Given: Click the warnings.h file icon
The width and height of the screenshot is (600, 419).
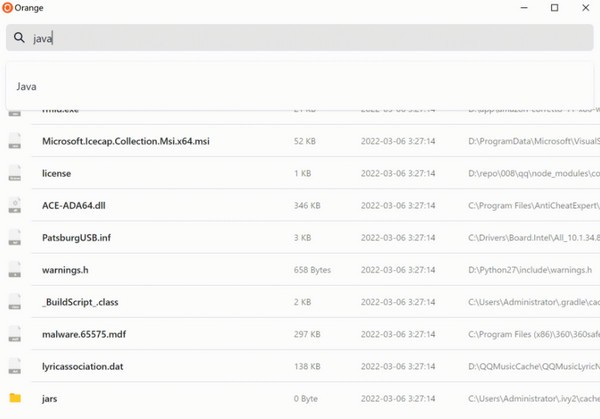Looking at the screenshot, I should [15, 269].
